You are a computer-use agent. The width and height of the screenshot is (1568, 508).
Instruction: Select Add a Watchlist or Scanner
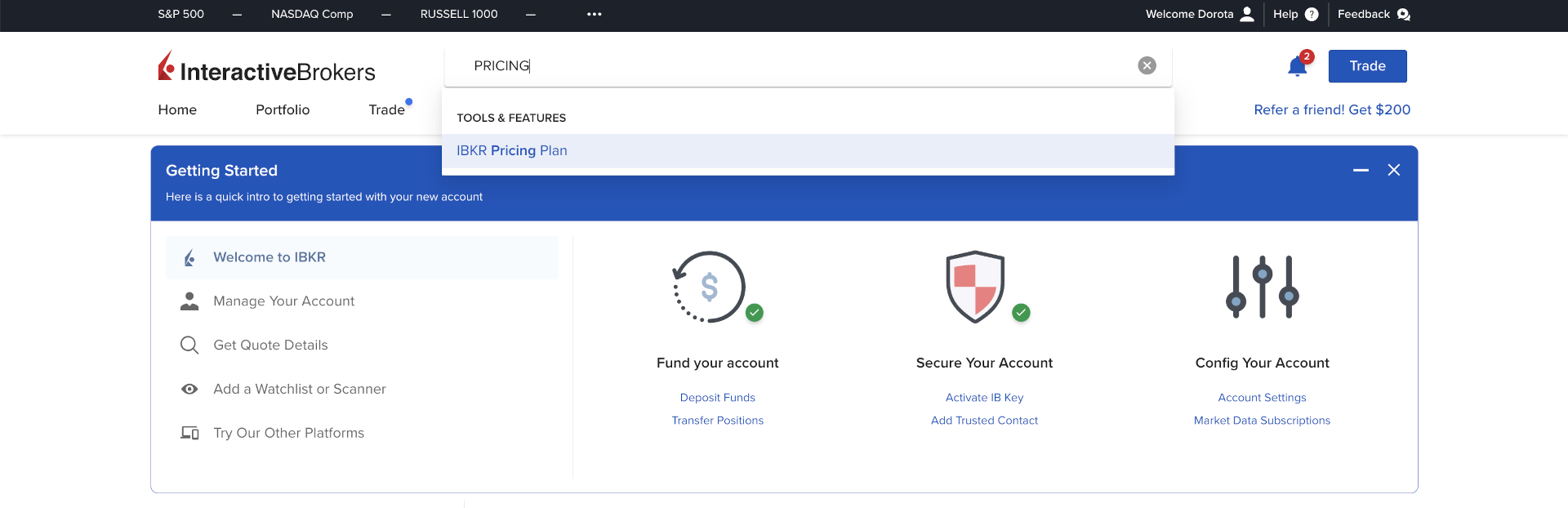299,390
